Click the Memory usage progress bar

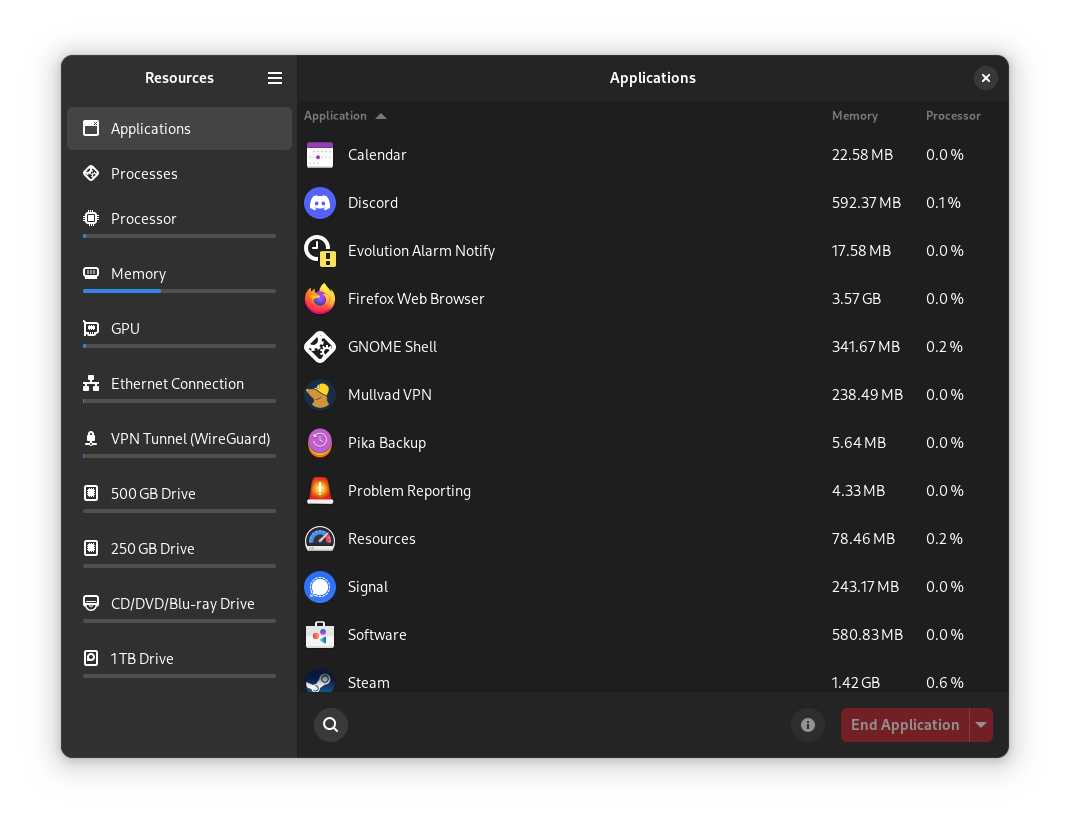[x=179, y=291]
